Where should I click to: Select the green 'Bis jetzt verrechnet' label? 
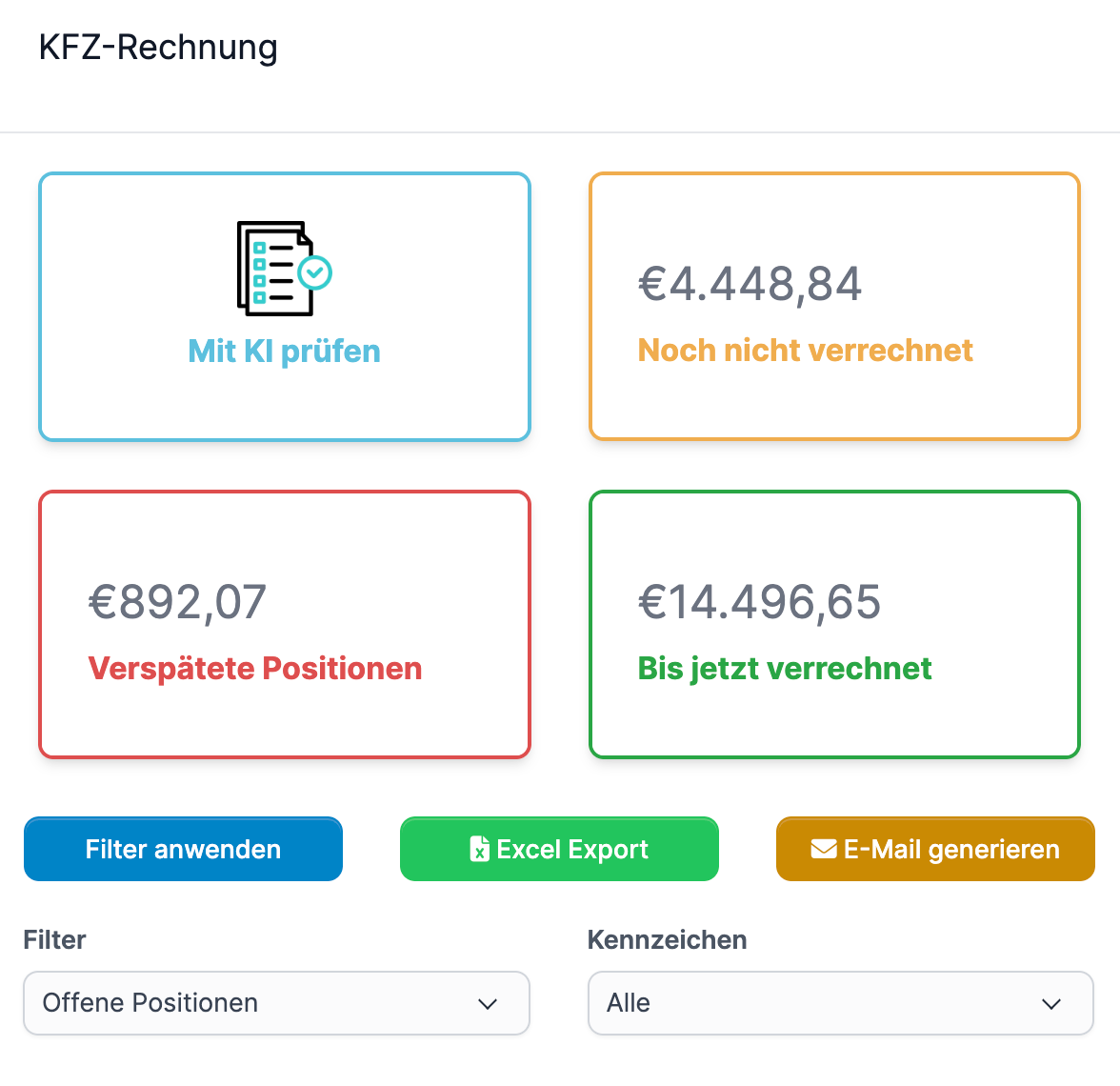click(784, 669)
